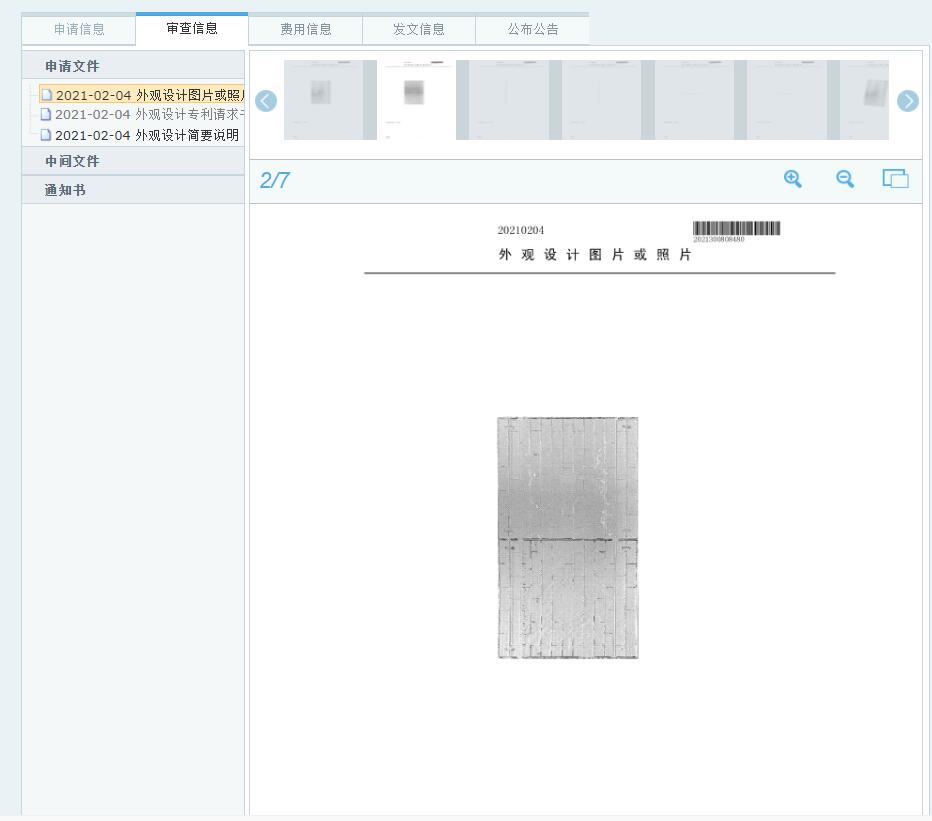The image size is (932, 821).
Task: Expand the 通知书 section
Action: [x=65, y=190]
